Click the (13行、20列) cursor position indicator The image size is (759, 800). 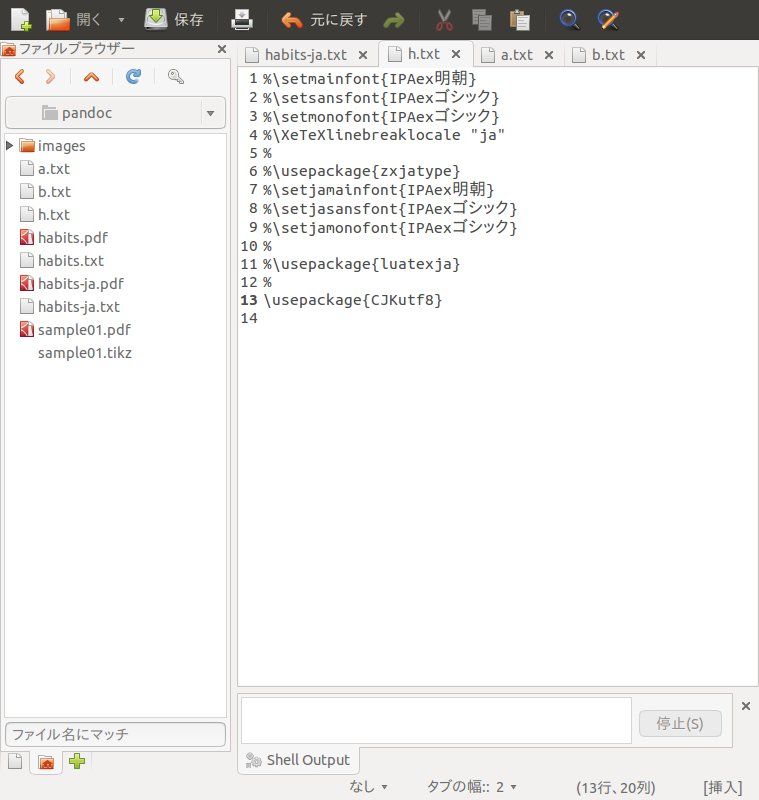point(616,787)
